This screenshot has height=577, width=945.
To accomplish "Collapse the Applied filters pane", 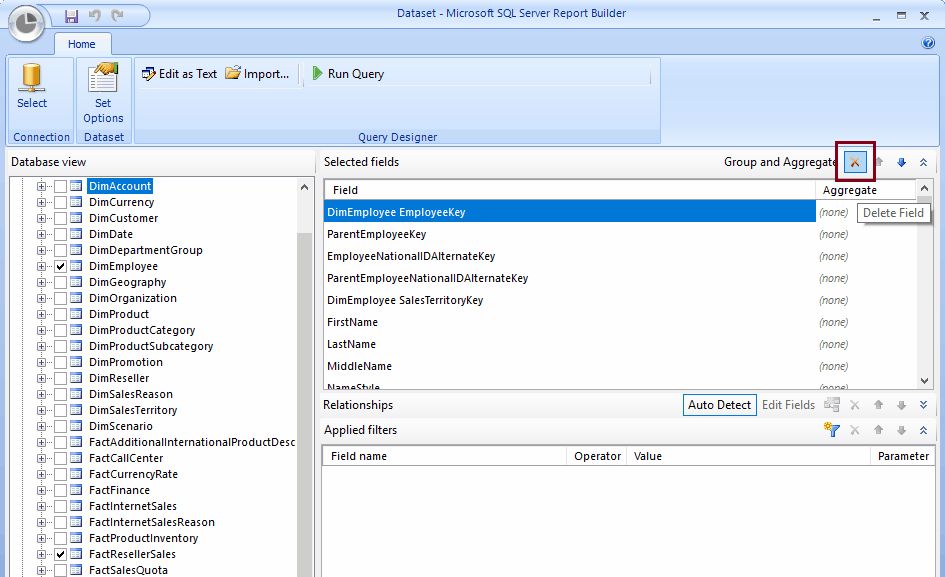I will tap(923, 430).
